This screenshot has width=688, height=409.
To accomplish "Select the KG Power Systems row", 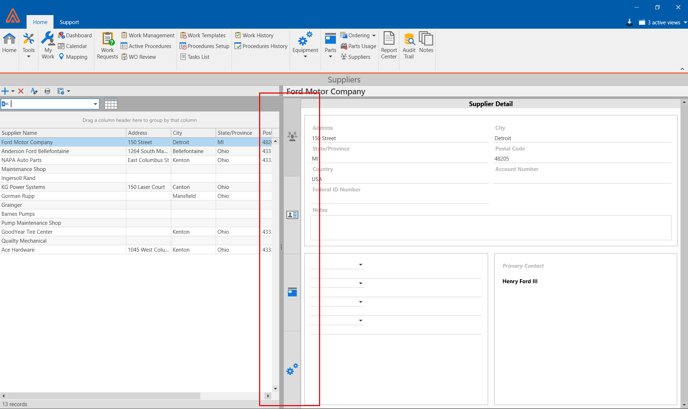I will point(136,187).
